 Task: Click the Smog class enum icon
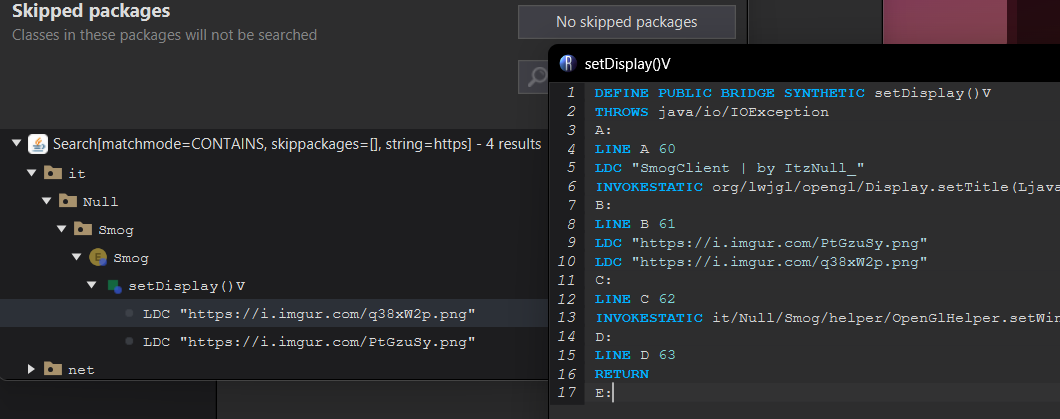click(98, 257)
